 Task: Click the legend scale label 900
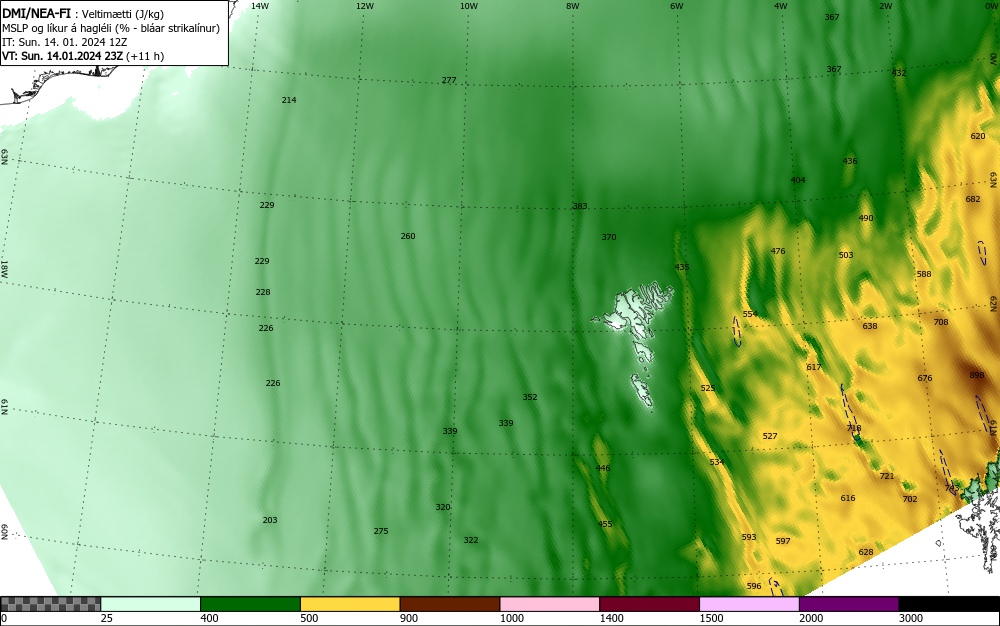(x=409, y=618)
